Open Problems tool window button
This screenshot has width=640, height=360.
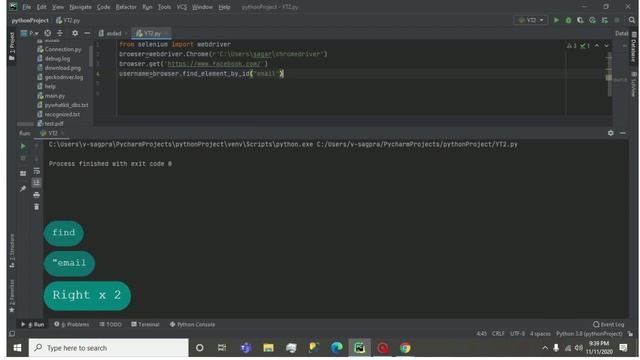72,324
